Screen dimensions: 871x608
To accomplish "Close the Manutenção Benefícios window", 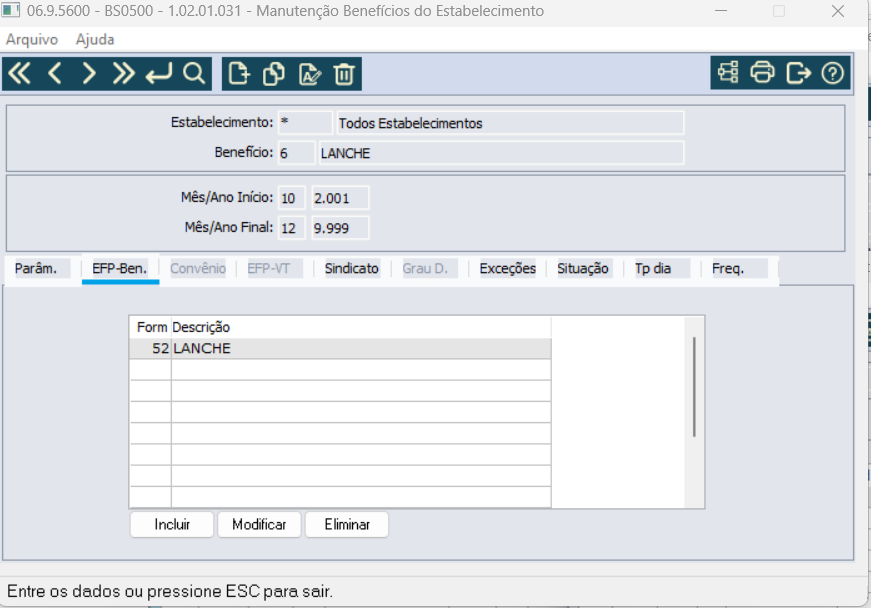I will (x=838, y=11).
